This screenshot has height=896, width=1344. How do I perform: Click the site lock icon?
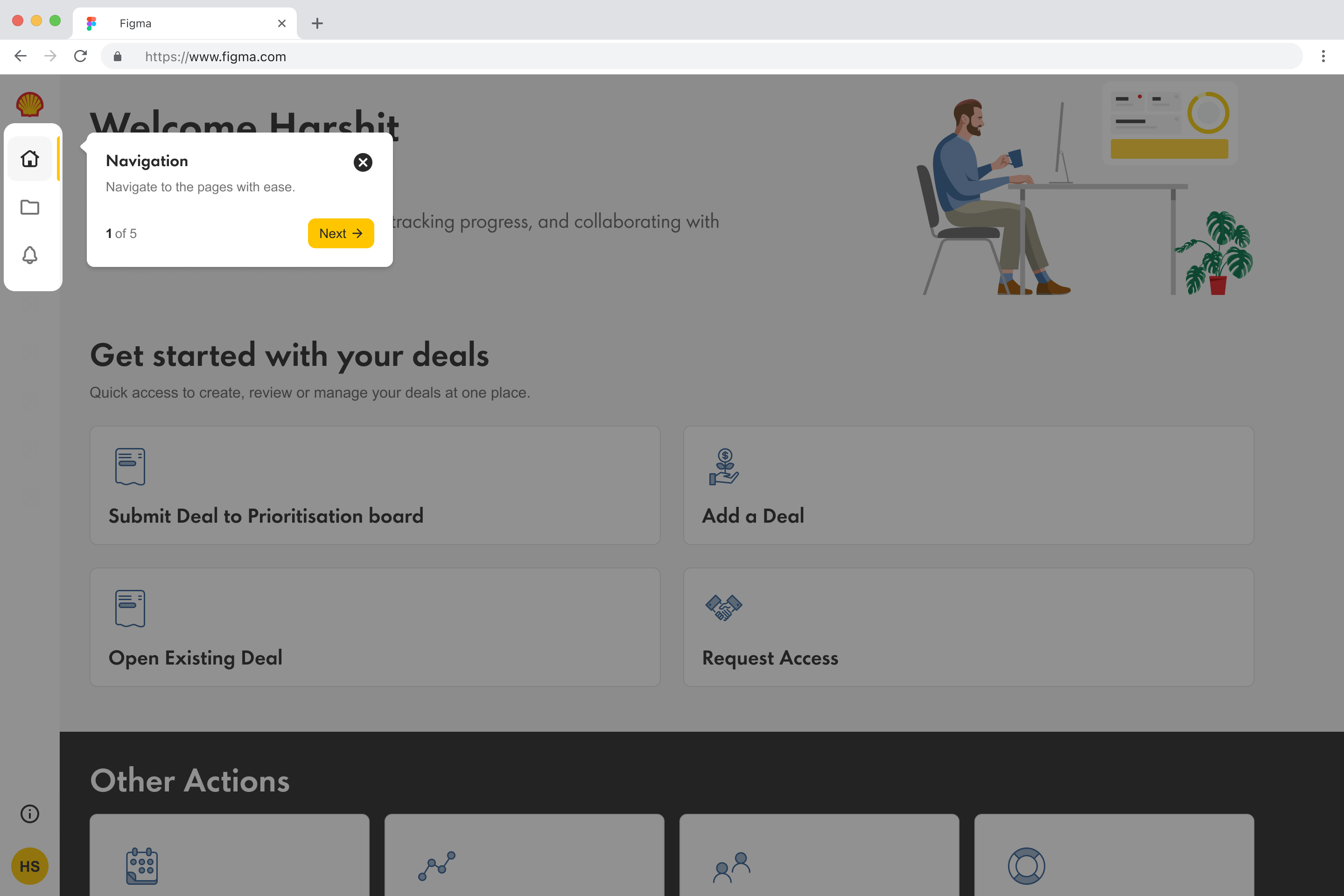point(117,56)
